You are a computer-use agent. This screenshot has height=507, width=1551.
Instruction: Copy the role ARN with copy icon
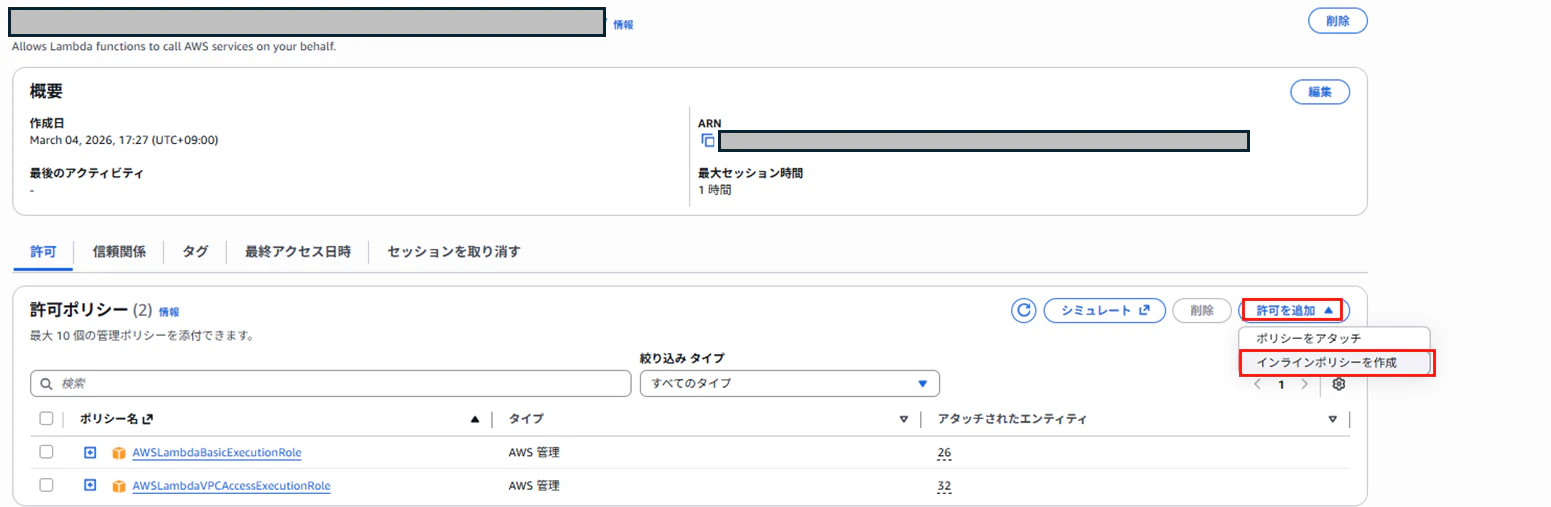tap(708, 141)
